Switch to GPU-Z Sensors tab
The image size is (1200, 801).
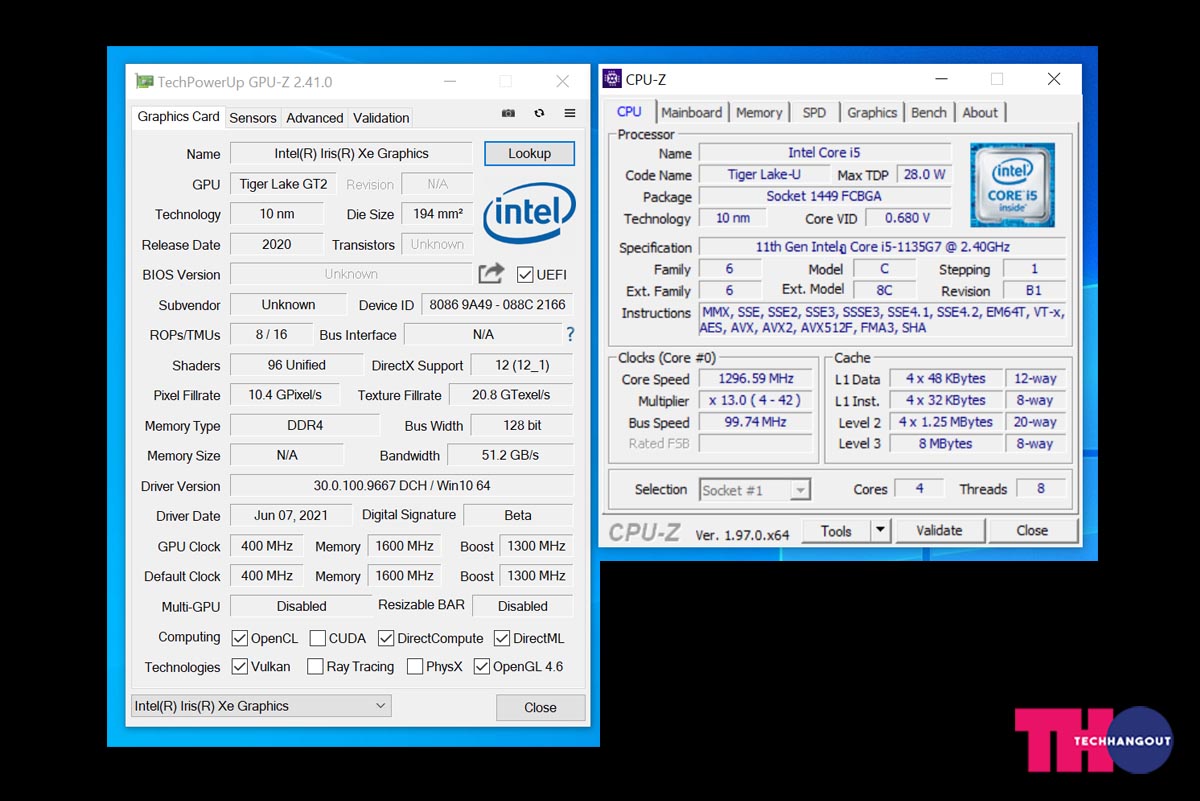[x=253, y=118]
